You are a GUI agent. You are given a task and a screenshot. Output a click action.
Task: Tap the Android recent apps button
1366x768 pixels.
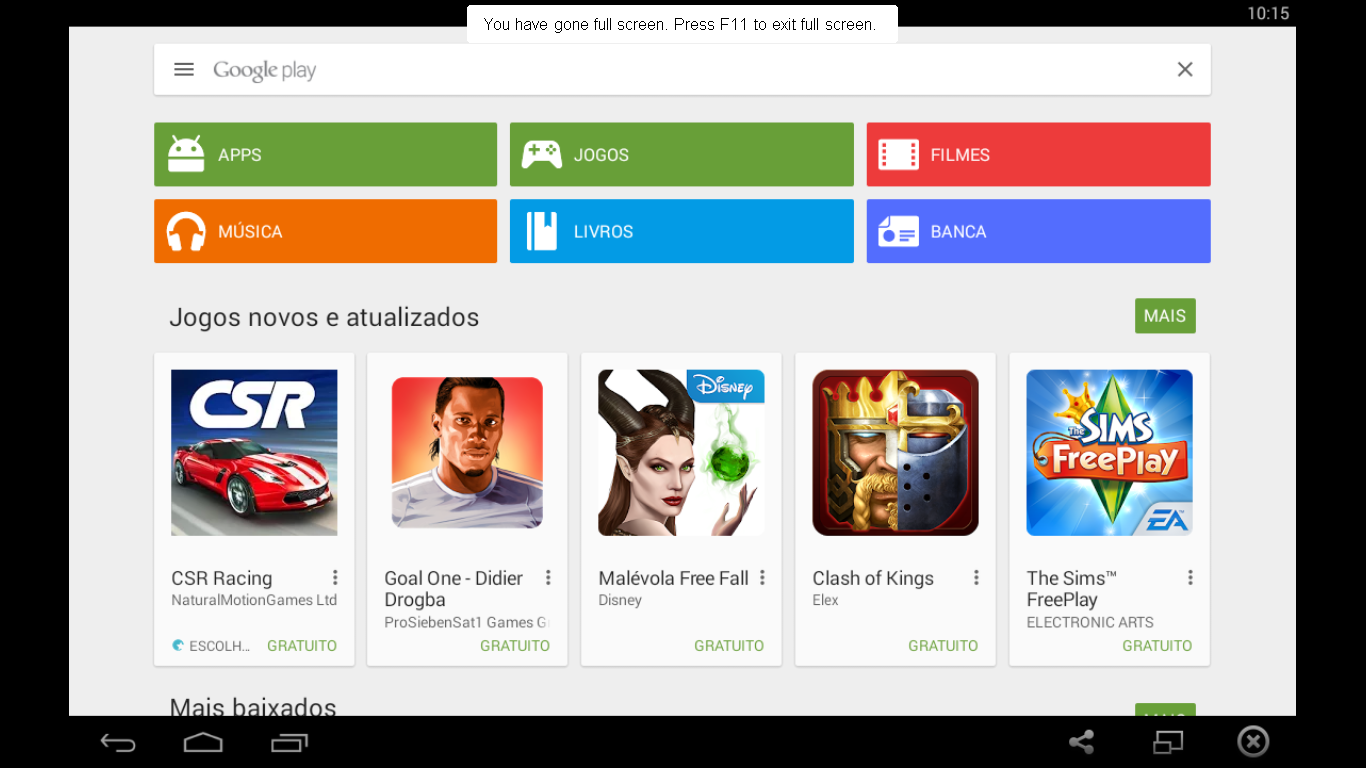(289, 742)
